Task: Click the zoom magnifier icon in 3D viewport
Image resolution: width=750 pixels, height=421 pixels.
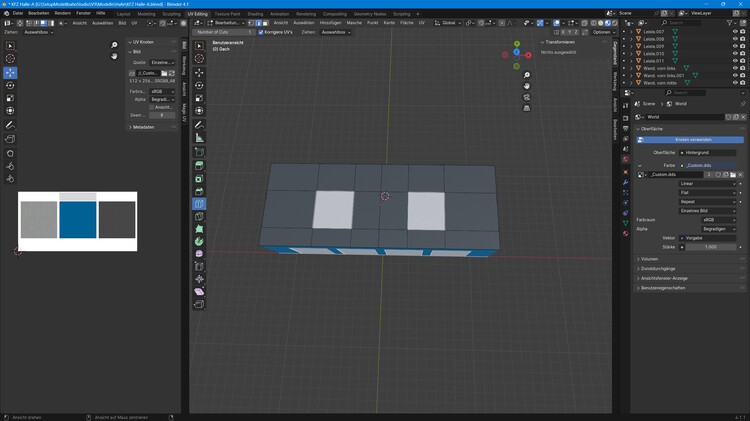Action: [x=527, y=75]
